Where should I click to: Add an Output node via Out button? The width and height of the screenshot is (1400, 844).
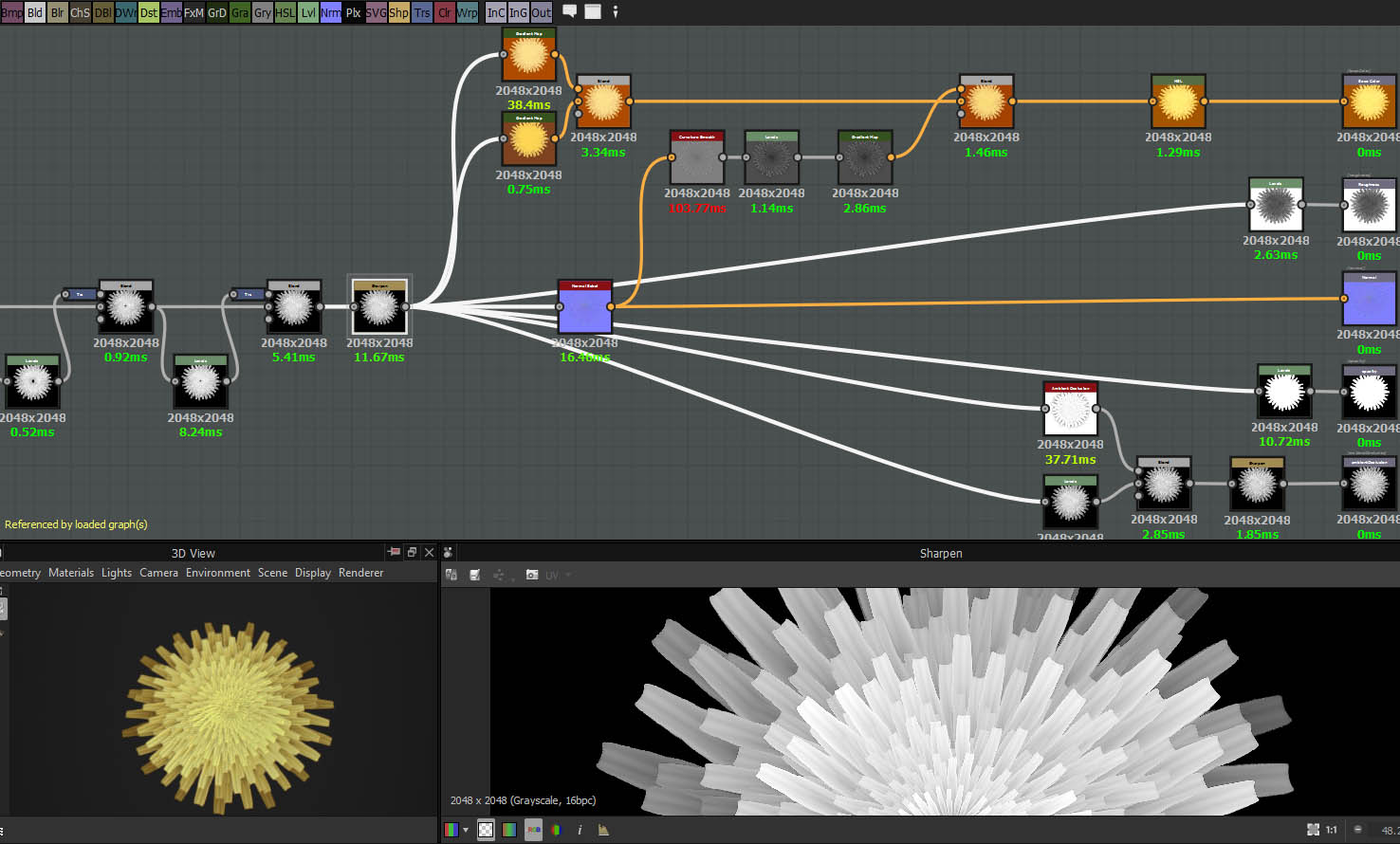tap(542, 12)
